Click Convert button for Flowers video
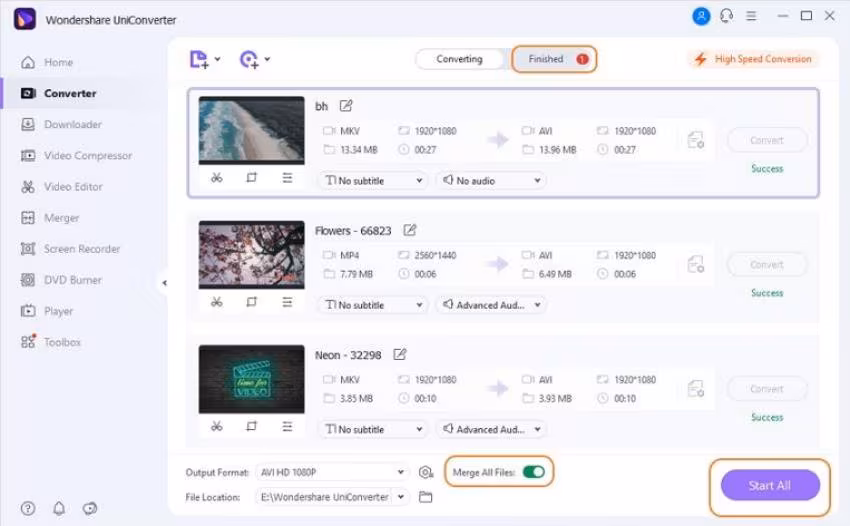Screen dimensions: 850x526 click(767, 265)
